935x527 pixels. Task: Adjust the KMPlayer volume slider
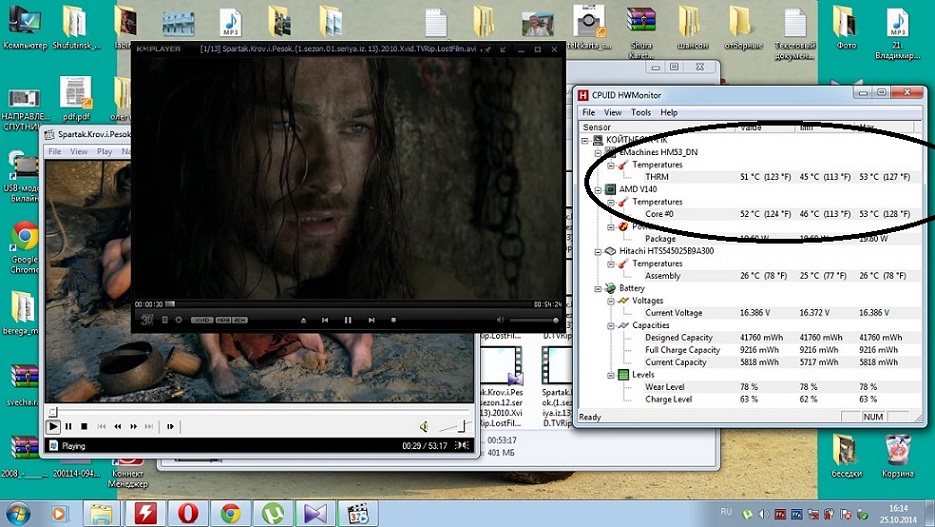[x=534, y=320]
